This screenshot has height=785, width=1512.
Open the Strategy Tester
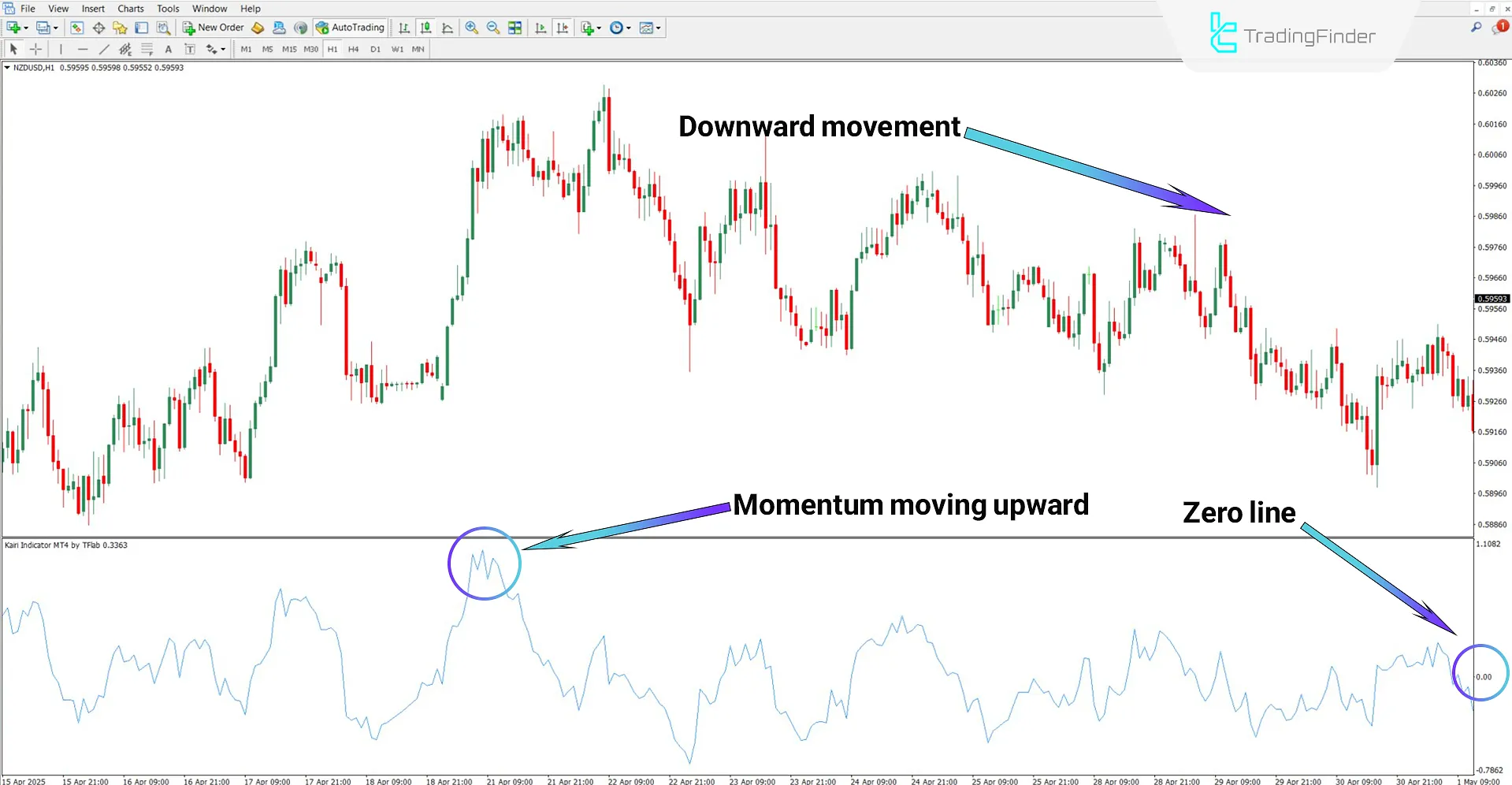pyautogui.click(x=164, y=28)
